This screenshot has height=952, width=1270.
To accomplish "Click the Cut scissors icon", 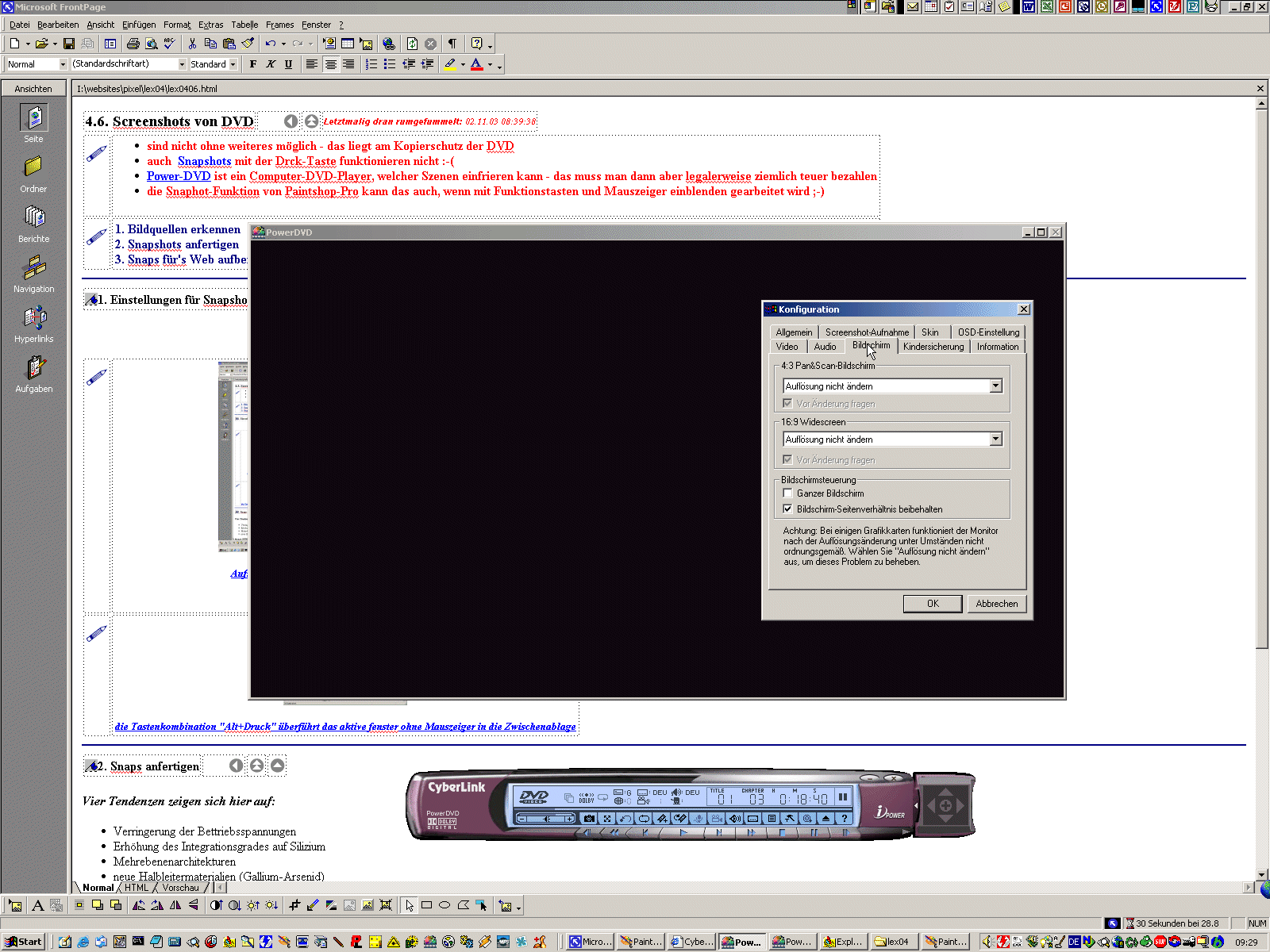I will 192,44.
